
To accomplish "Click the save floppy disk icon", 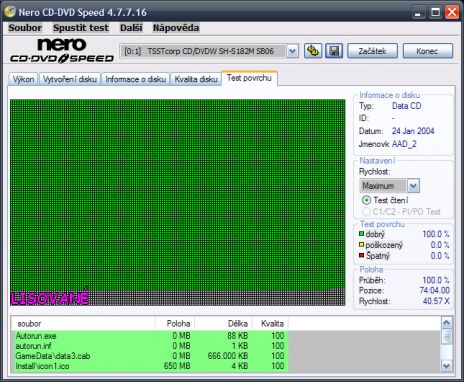I will coord(334,51).
